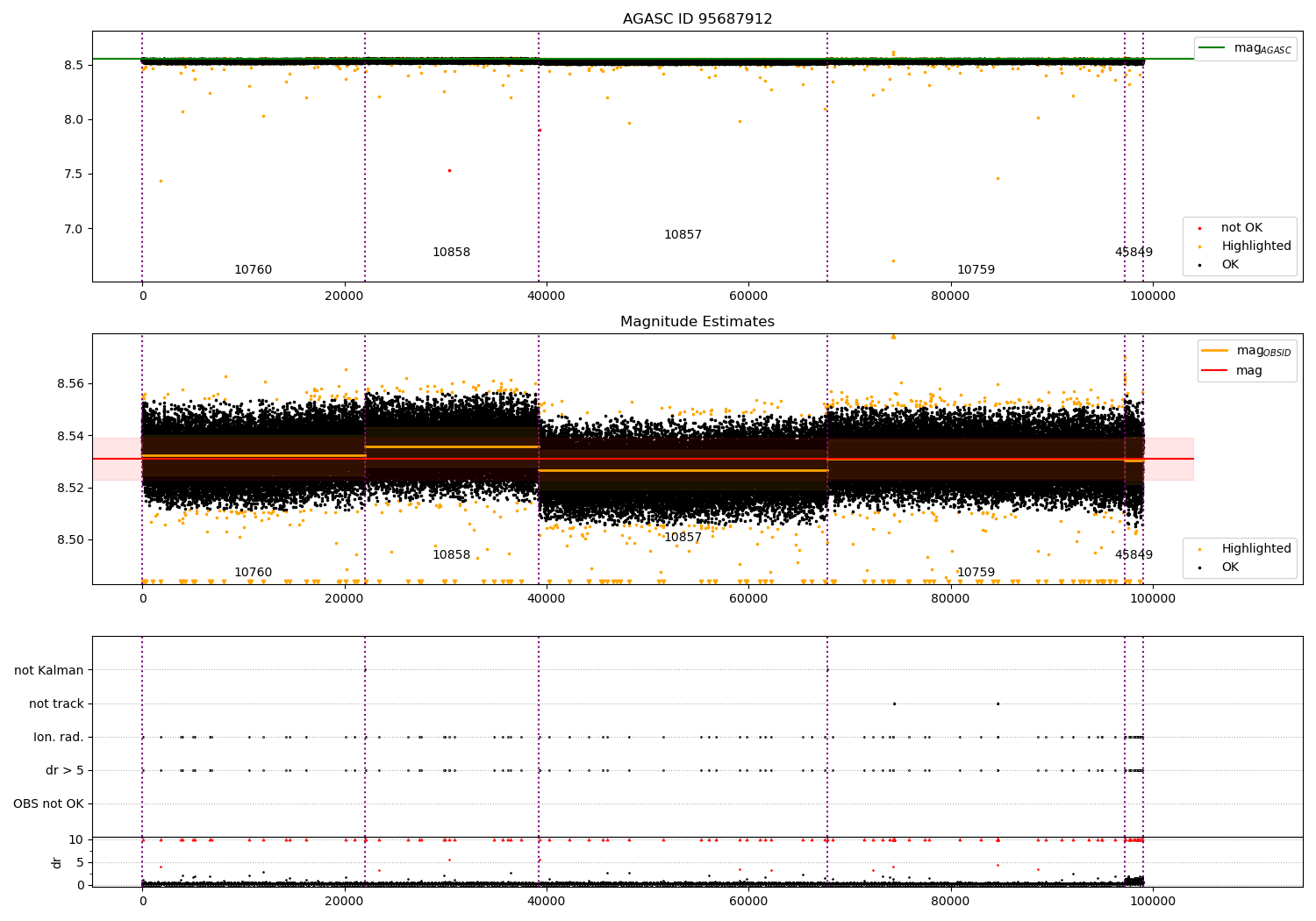Viewport: 1316px width, 921px height.
Task: Click obsid label '10857' in the top plot
Action: point(683,235)
